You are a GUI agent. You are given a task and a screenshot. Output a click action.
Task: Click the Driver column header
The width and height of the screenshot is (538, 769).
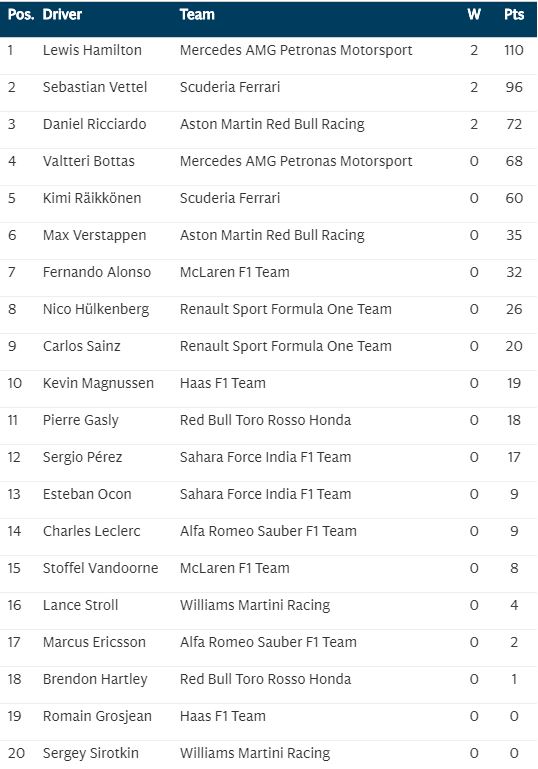(62, 15)
